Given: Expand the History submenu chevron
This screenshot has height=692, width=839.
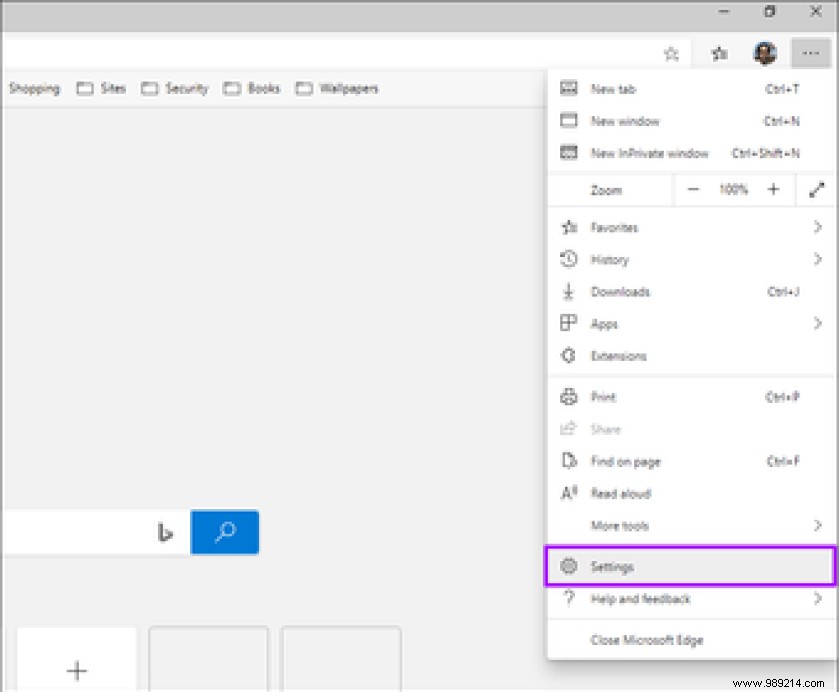Looking at the screenshot, I should (x=818, y=259).
